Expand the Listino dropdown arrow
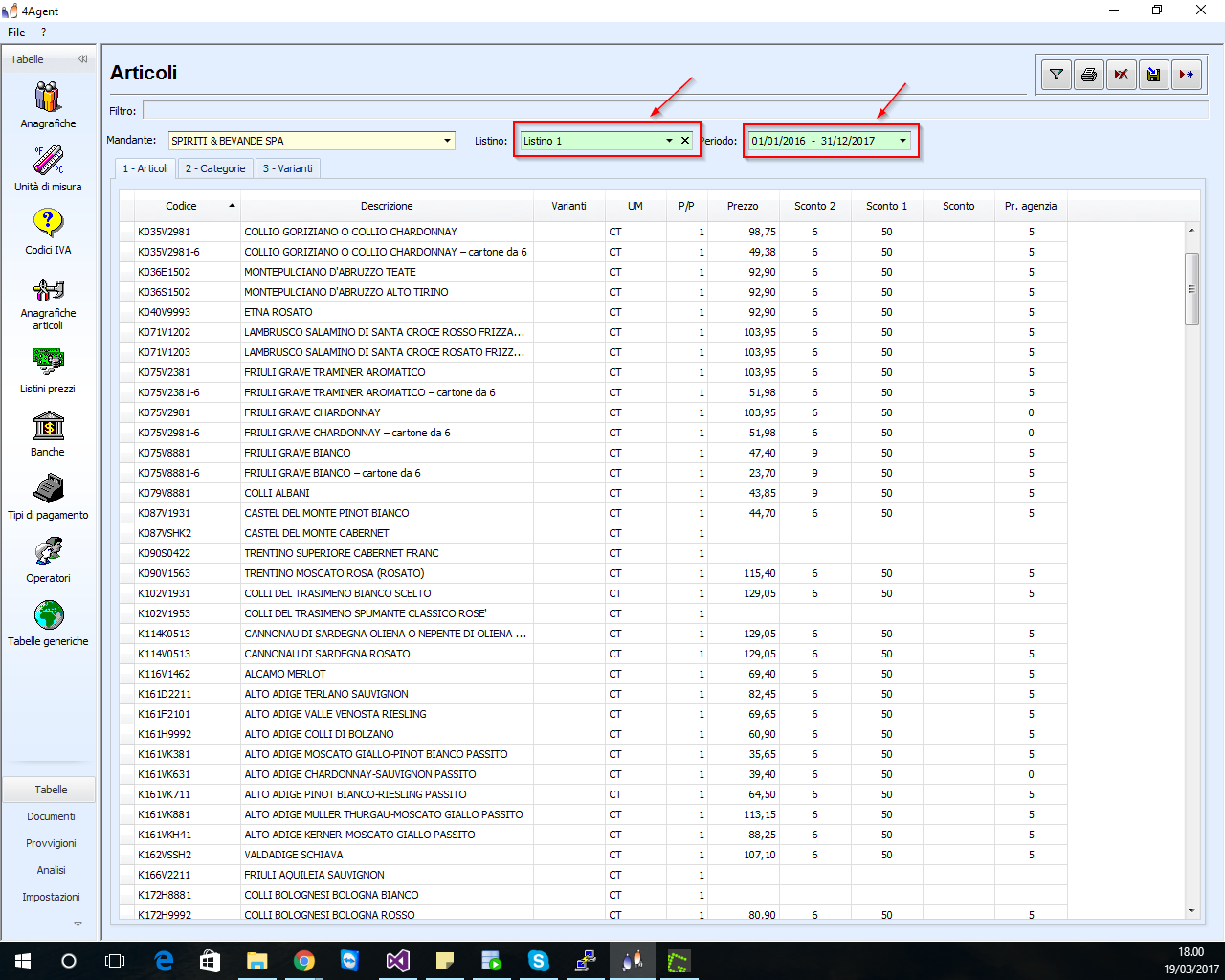This screenshot has height=980, width=1225. [669, 141]
